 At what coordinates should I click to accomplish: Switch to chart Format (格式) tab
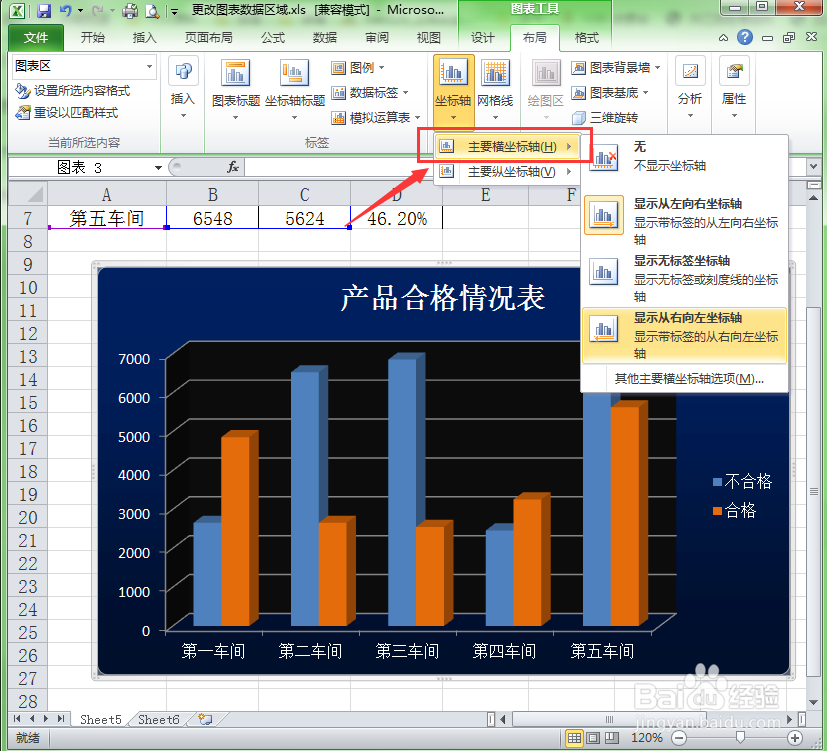[x=586, y=37]
